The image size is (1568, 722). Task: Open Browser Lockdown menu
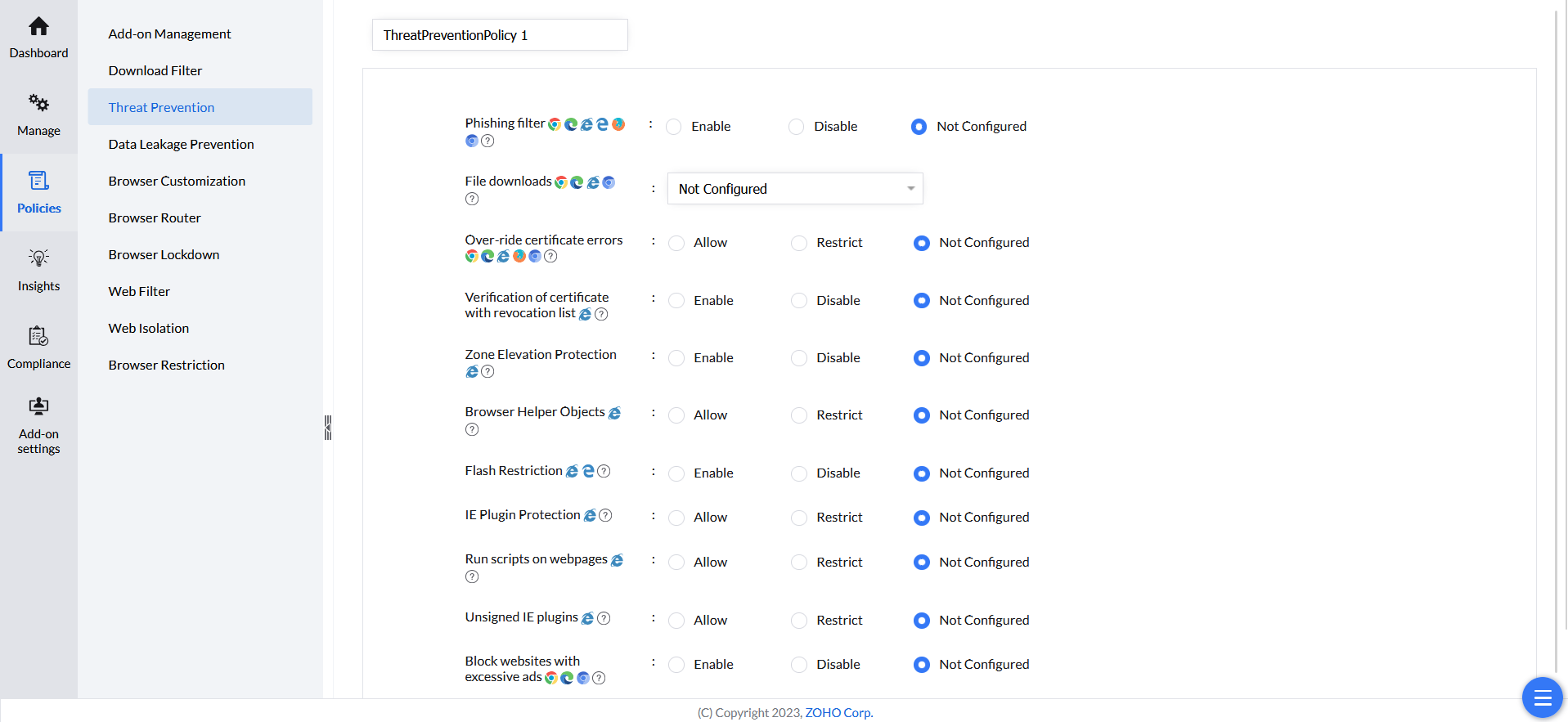pyautogui.click(x=164, y=254)
